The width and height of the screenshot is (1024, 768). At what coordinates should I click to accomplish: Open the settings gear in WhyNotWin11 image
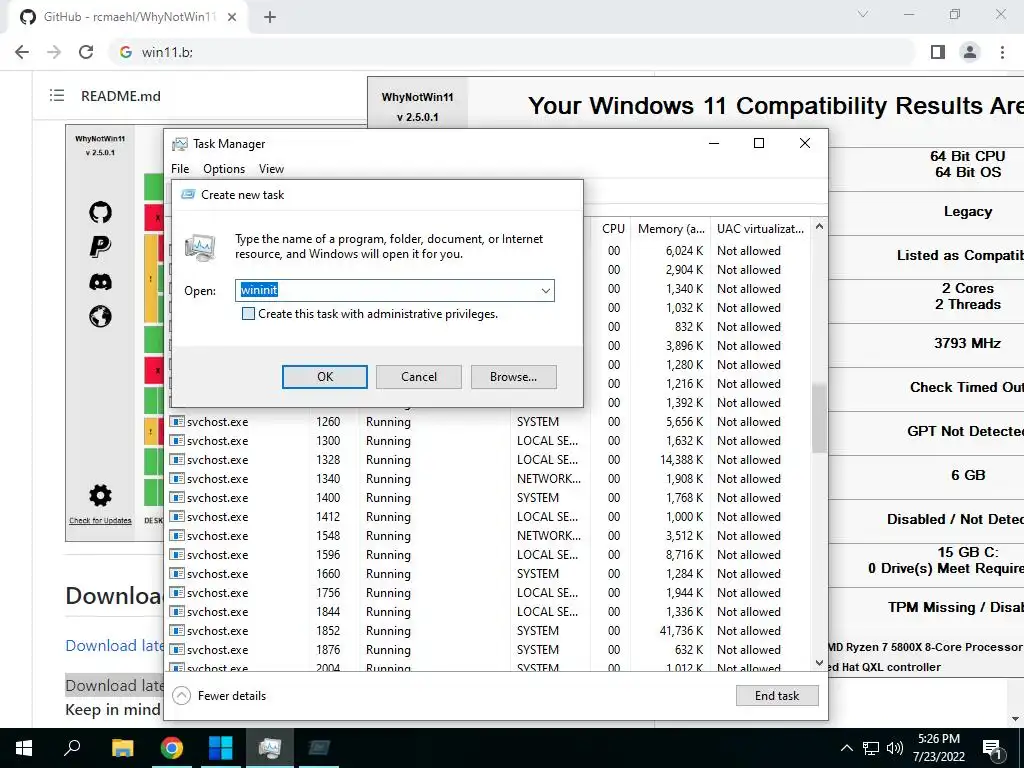click(x=100, y=496)
